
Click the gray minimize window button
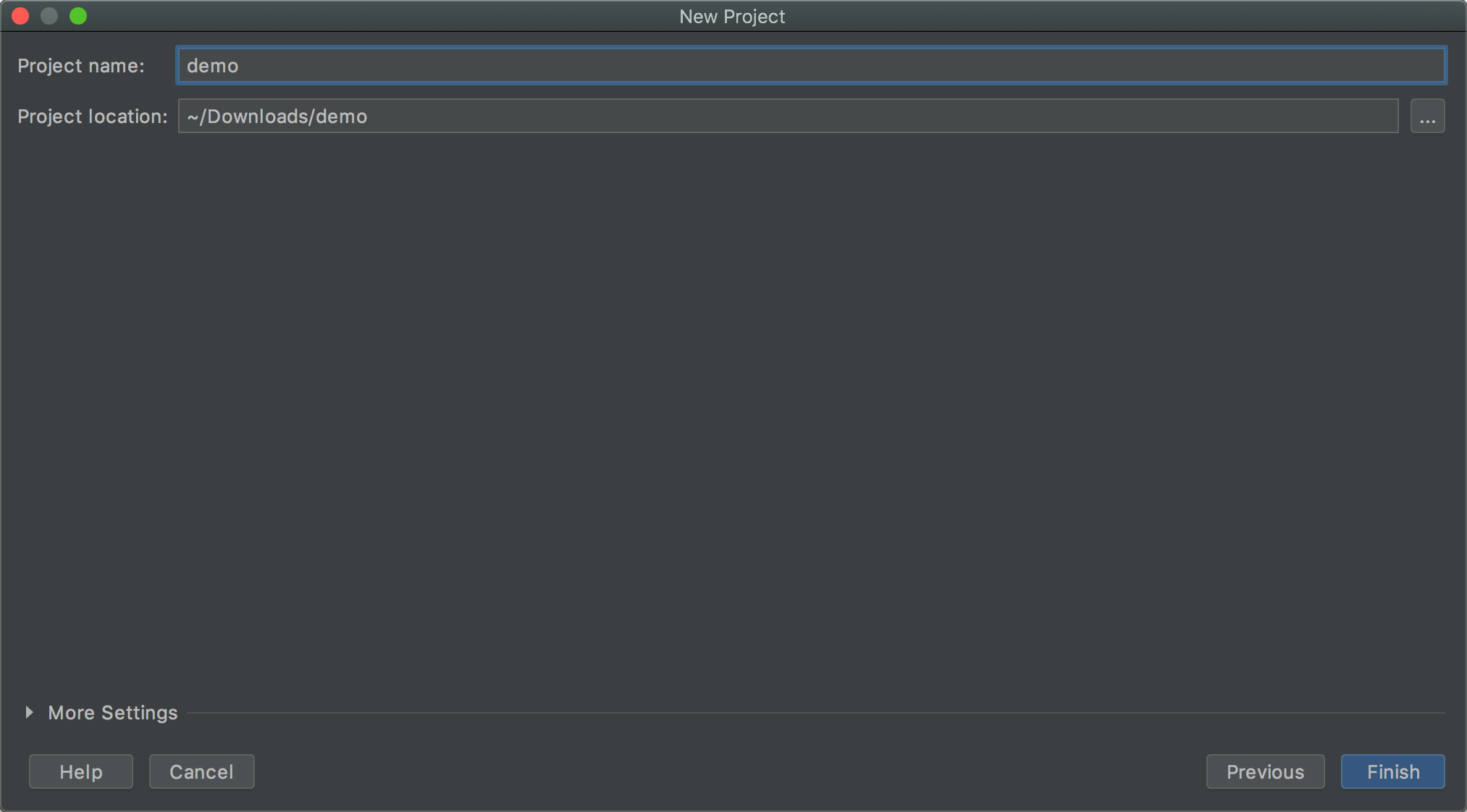click(49, 16)
